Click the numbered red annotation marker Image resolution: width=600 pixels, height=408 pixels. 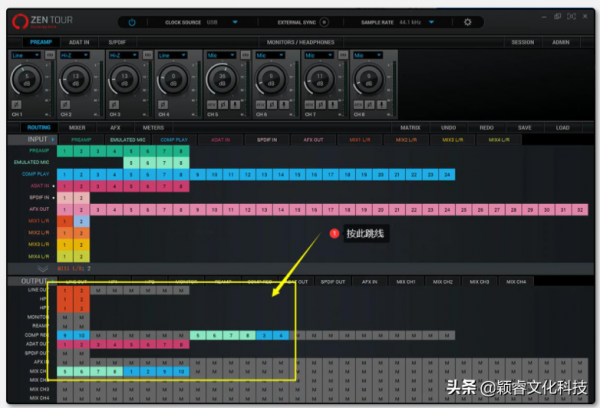click(x=336, y=233)
